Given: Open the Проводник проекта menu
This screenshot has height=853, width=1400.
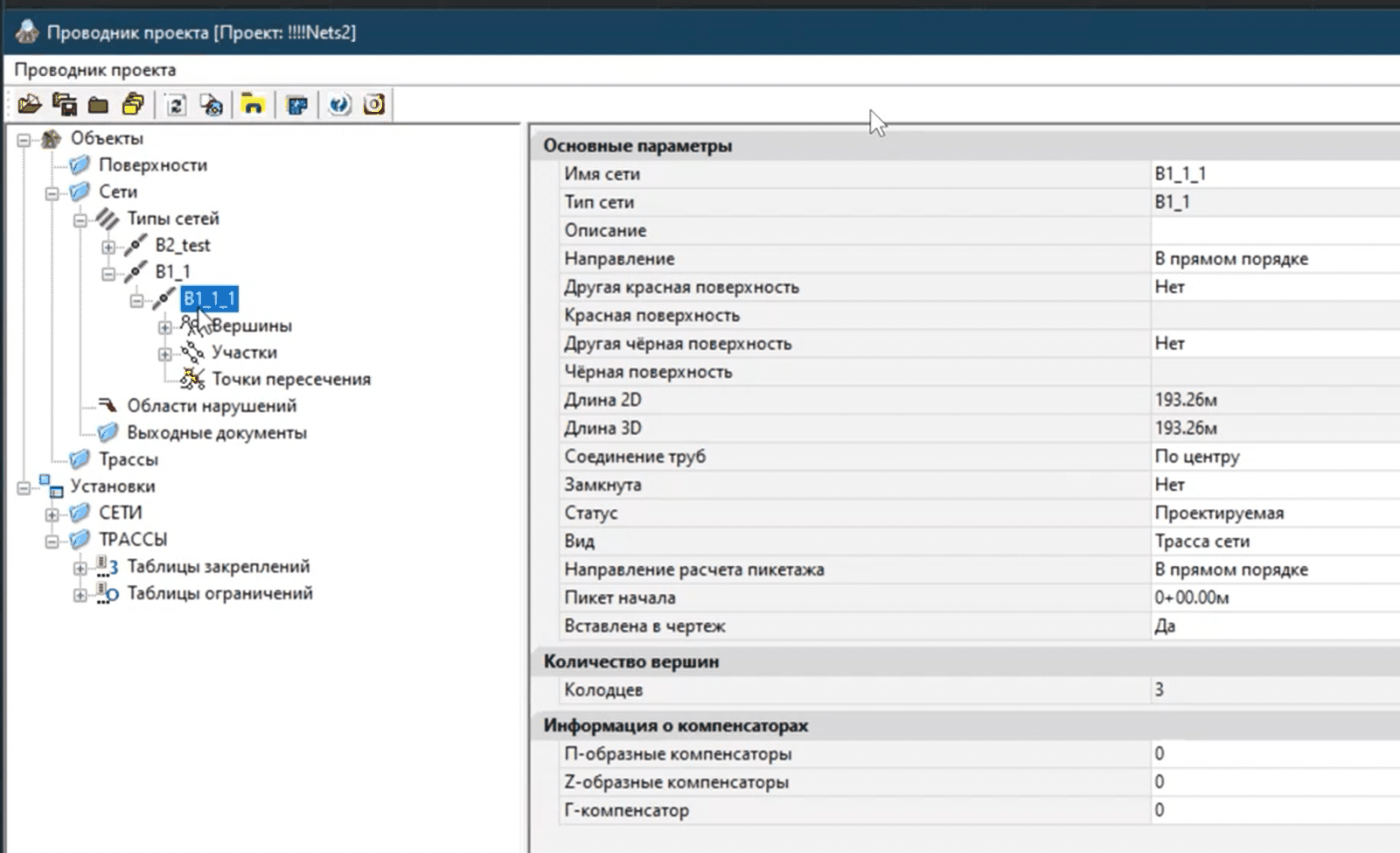Looking at the screenshot, I should (x=94, y=70).
